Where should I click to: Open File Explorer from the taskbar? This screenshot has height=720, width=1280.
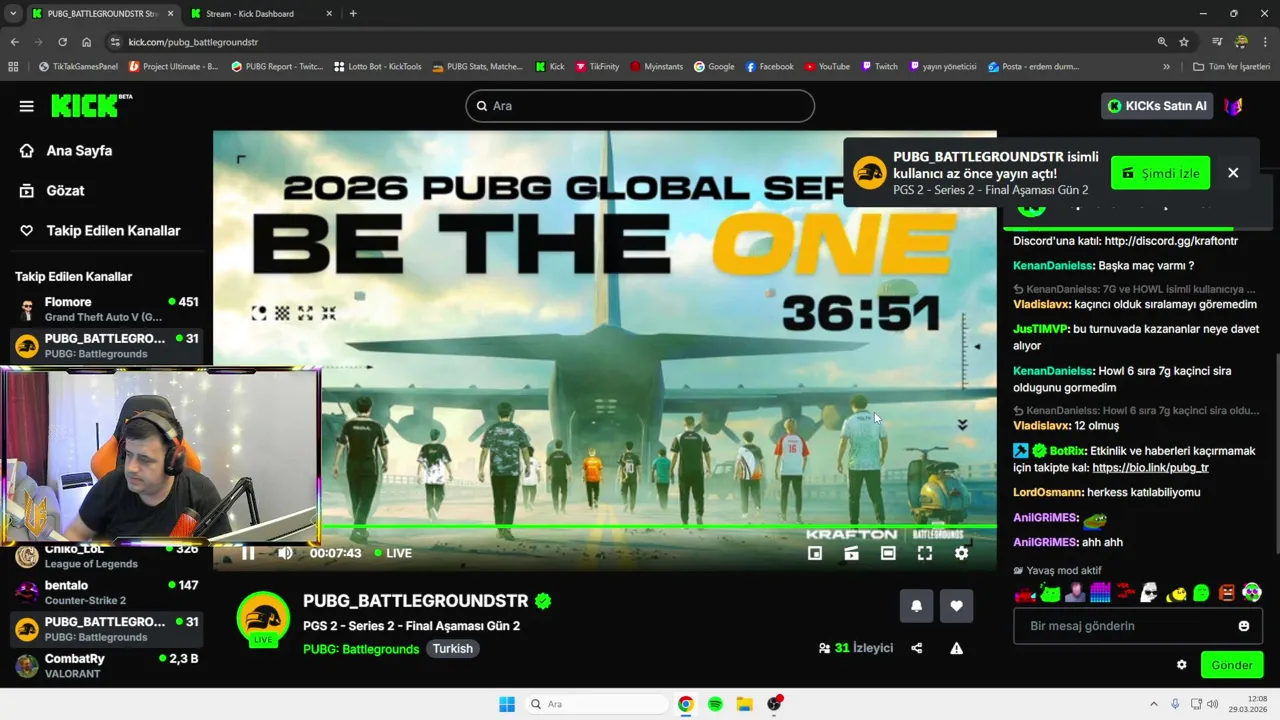click(x=744, y=704)
